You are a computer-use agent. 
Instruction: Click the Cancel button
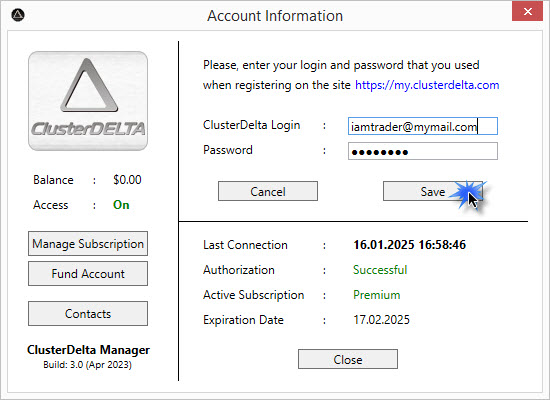pos(268,191)
